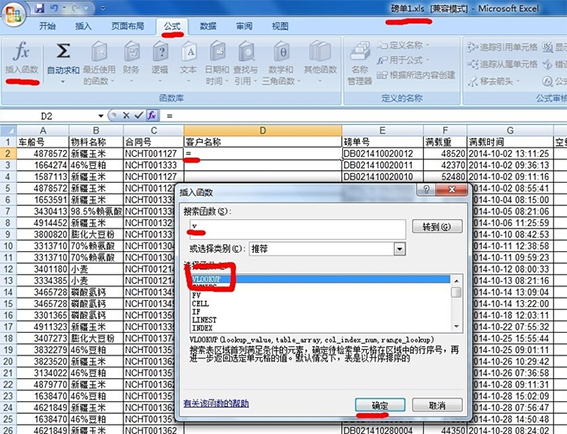
Task: Open 最近使用的函数 library
Action: tap(99, 63)
